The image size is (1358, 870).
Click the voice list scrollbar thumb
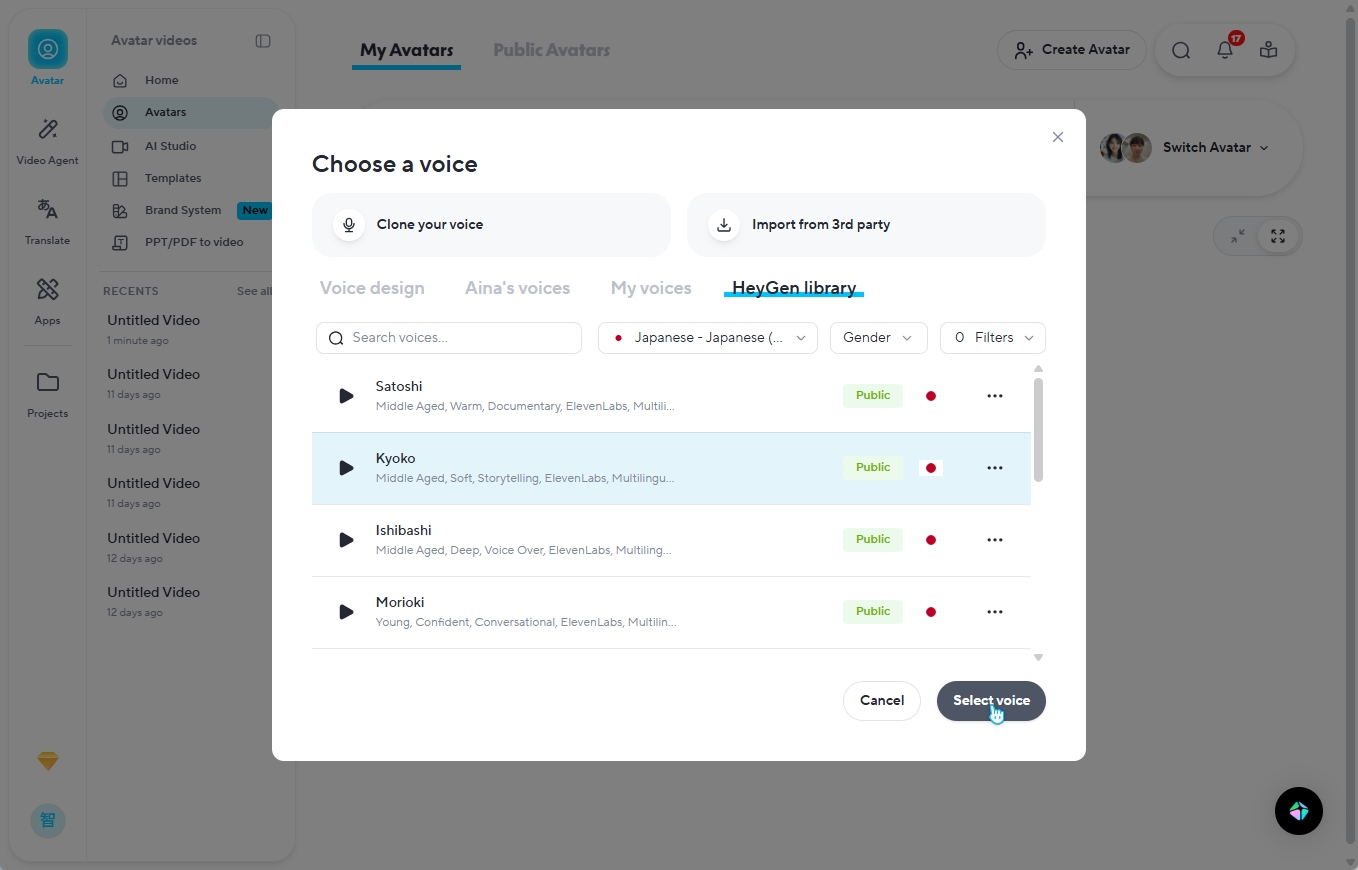click(1038, 430)
